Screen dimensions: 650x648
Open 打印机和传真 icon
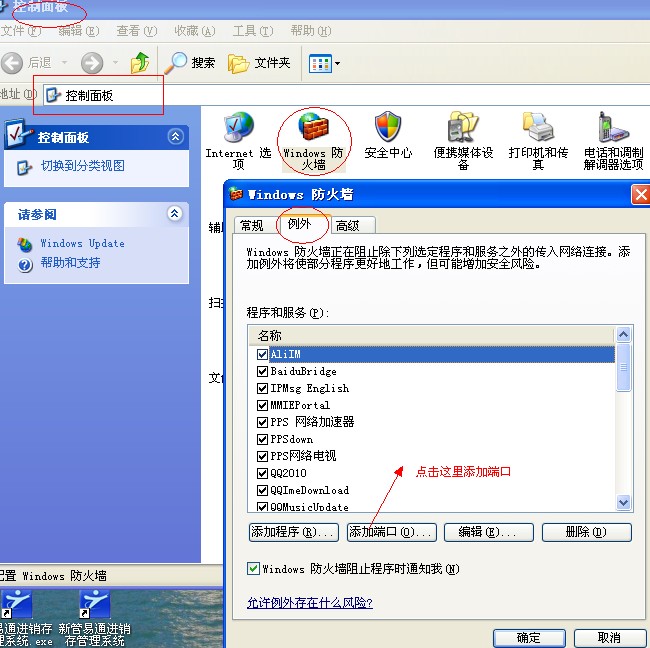(x=538, y=141)
